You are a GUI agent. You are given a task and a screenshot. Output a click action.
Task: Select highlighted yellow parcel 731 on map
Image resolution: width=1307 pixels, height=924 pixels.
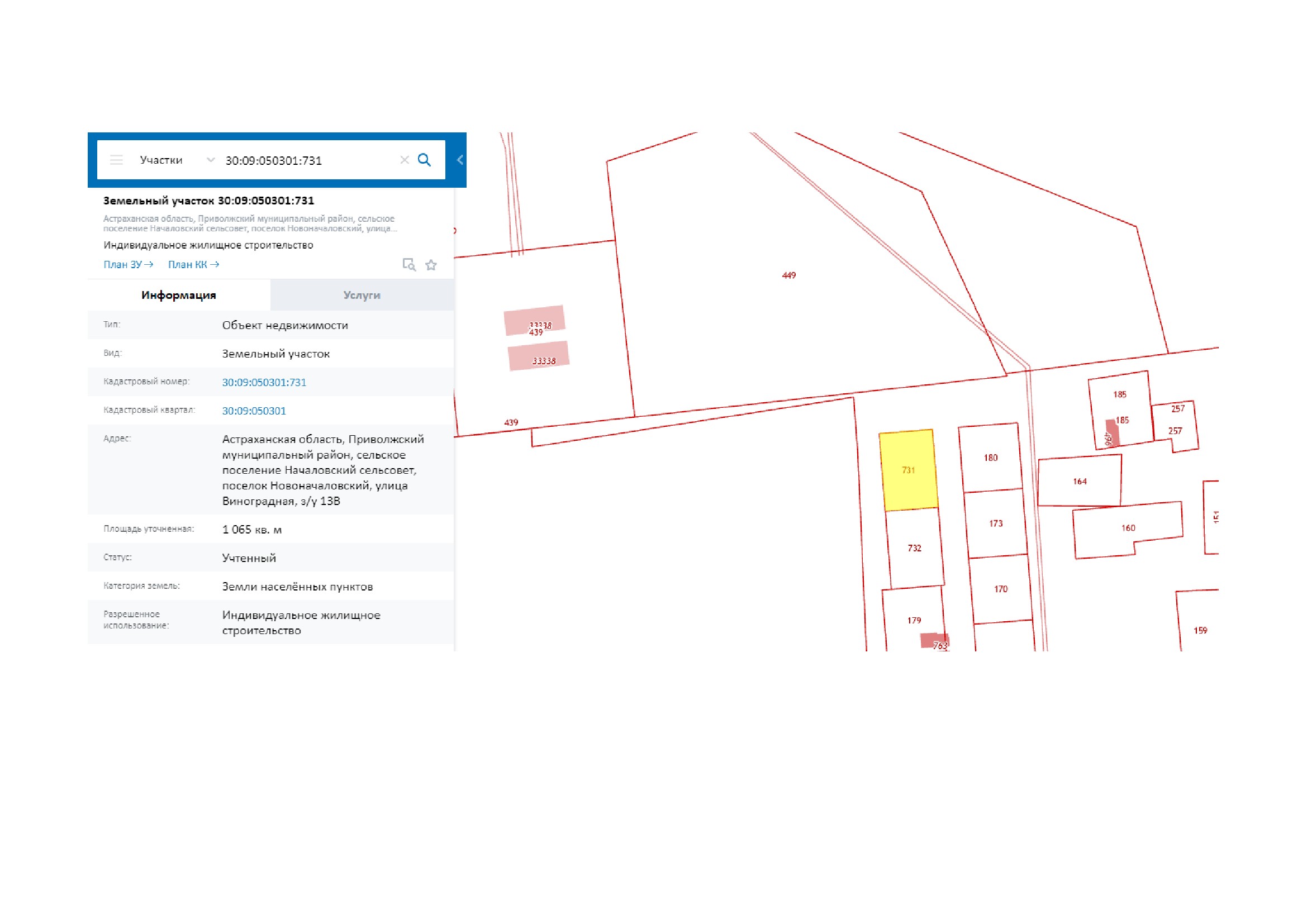[908, 470]
